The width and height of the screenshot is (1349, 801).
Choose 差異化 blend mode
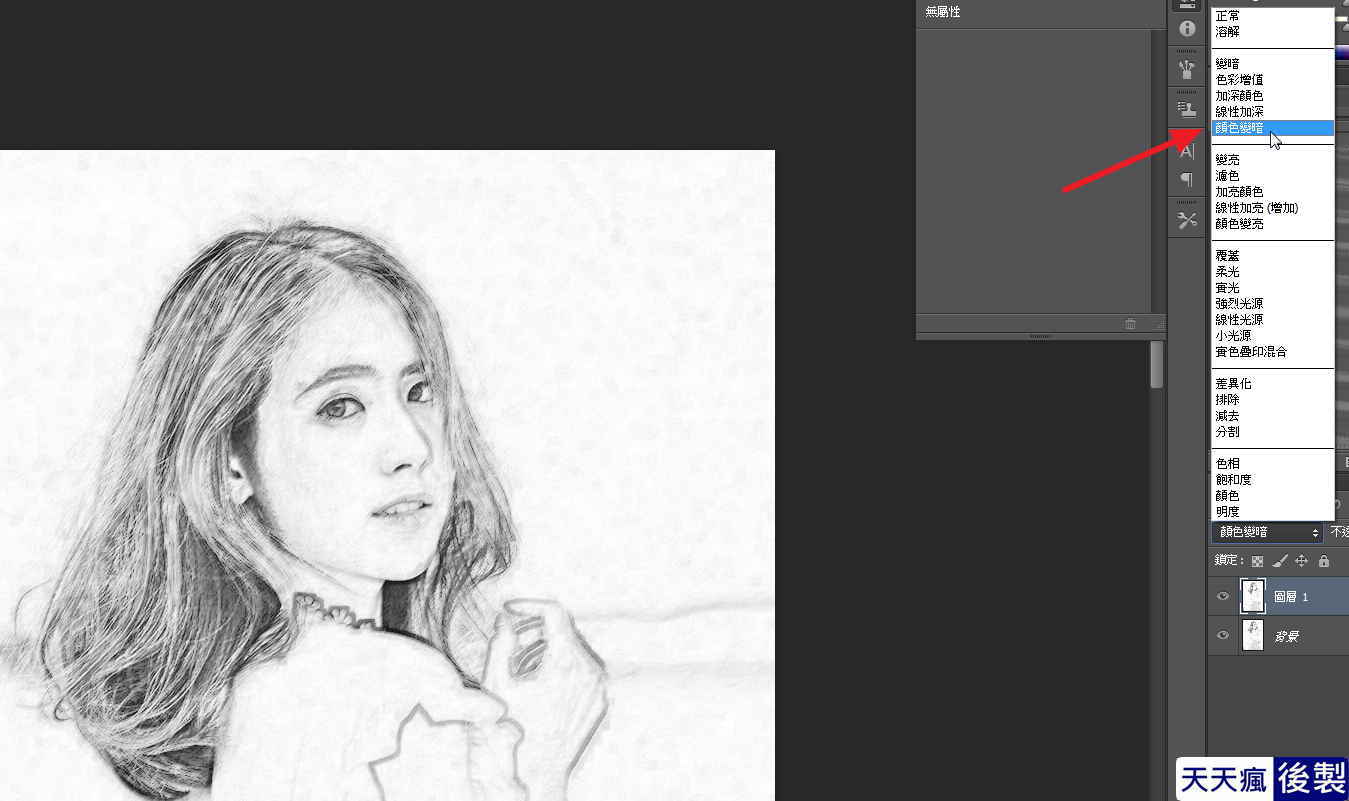pyautogui.click(x=1273, y=384)
